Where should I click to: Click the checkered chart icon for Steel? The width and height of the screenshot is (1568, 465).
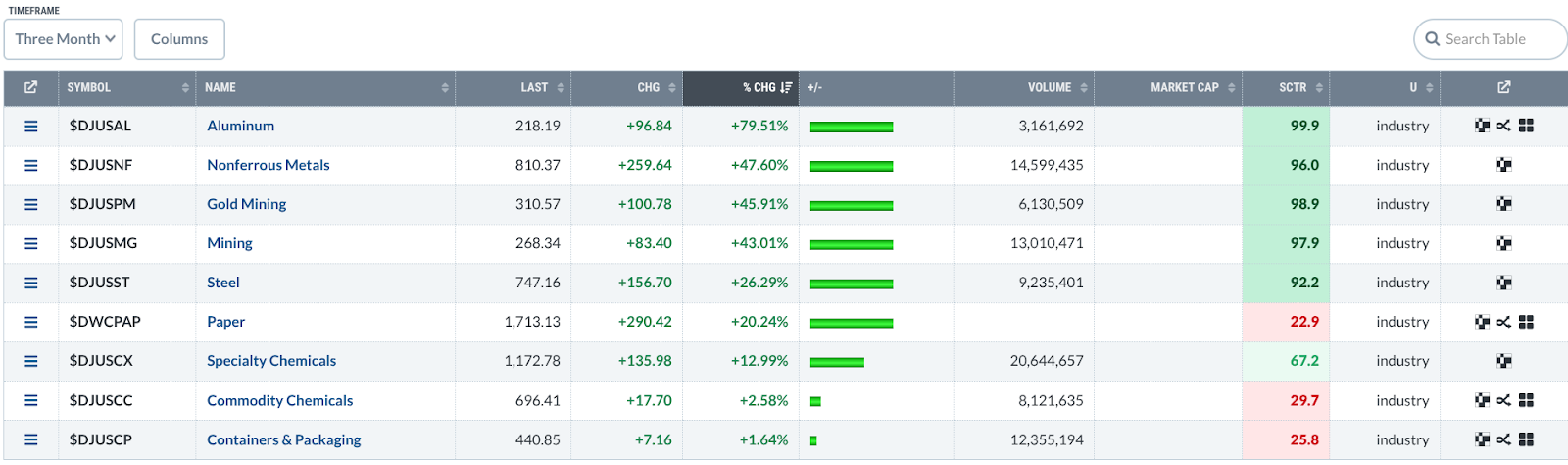[x=1503, y=283]
